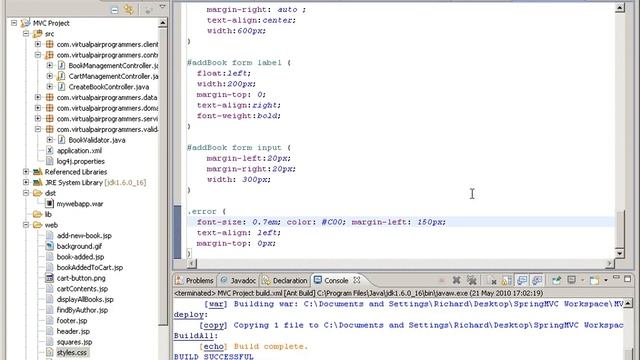This screenshot has width=640, height=360.
Task: Expand BookManagementController.java node
Action: tap(50, 65)
